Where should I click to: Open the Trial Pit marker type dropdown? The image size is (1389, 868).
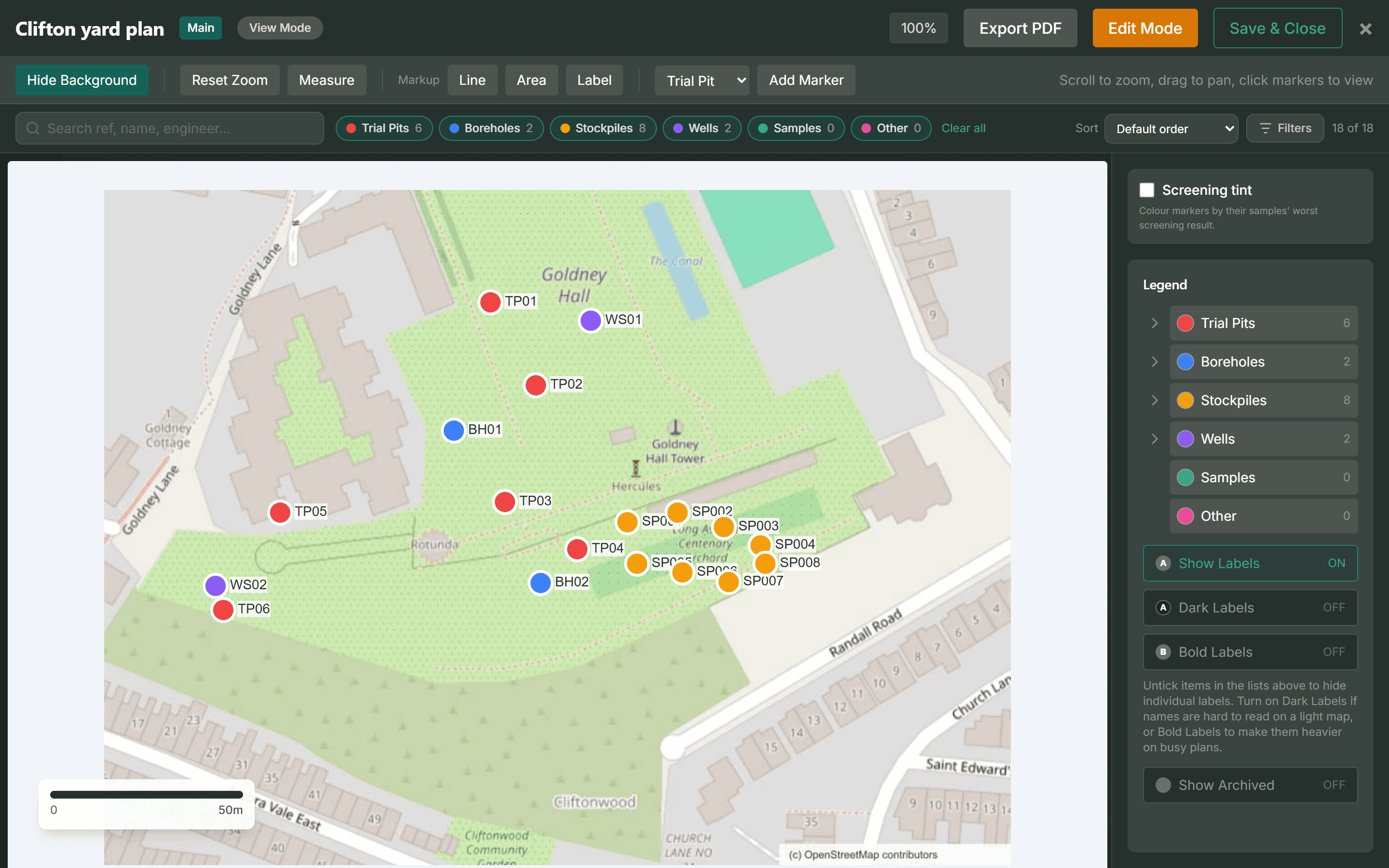point(703,81)
